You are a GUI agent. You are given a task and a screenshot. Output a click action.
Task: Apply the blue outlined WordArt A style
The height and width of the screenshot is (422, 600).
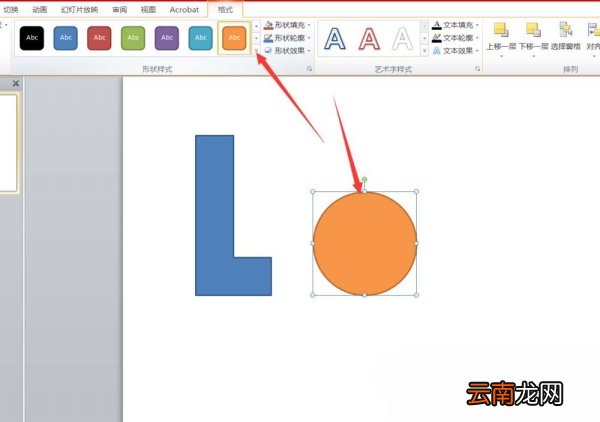click(335, 39)
